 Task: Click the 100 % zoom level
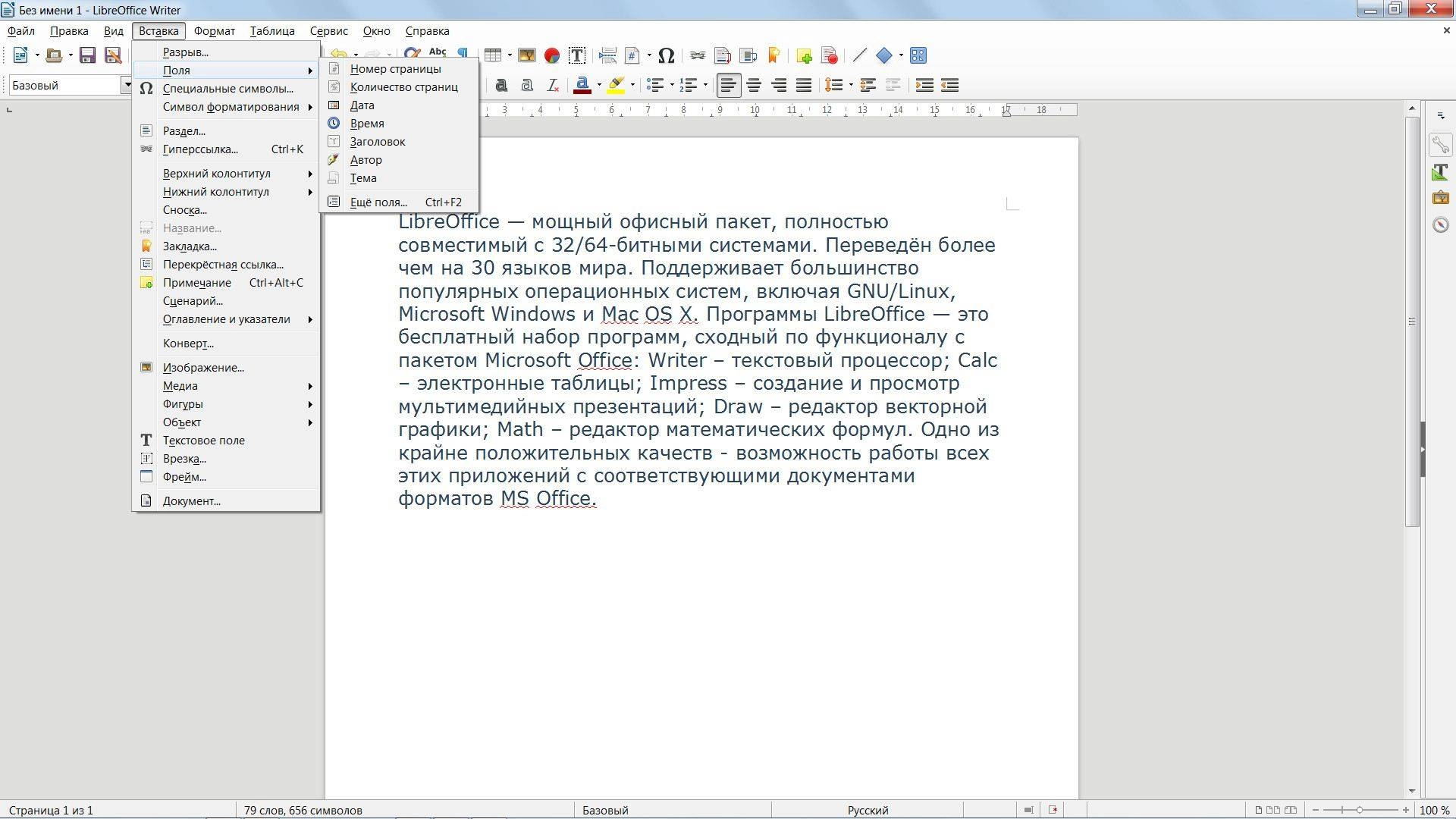[1434, 810]
